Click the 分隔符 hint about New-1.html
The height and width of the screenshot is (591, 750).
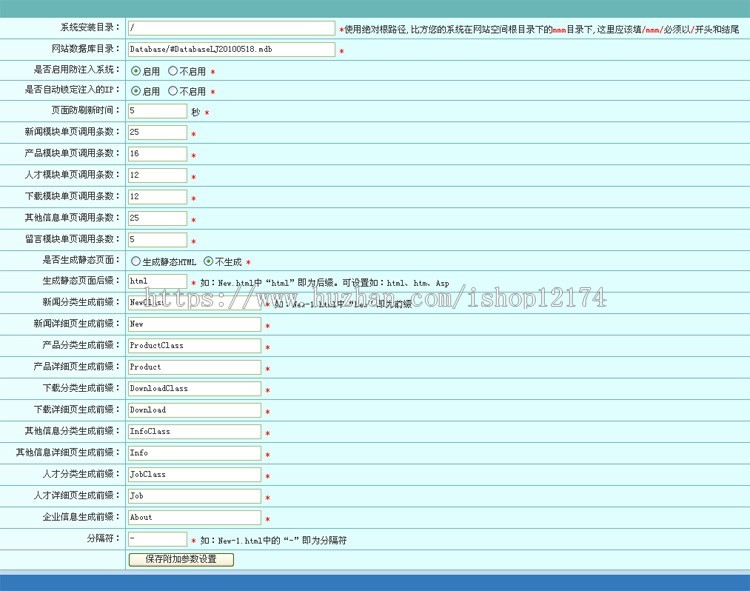(x=273, y=540)
